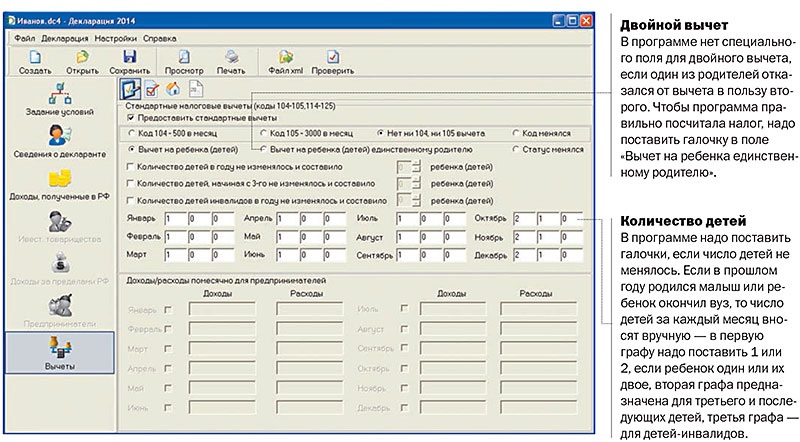Toggle Предоставить стандартные вычеты checkbox
800x442 pixels.
(132, 117)
